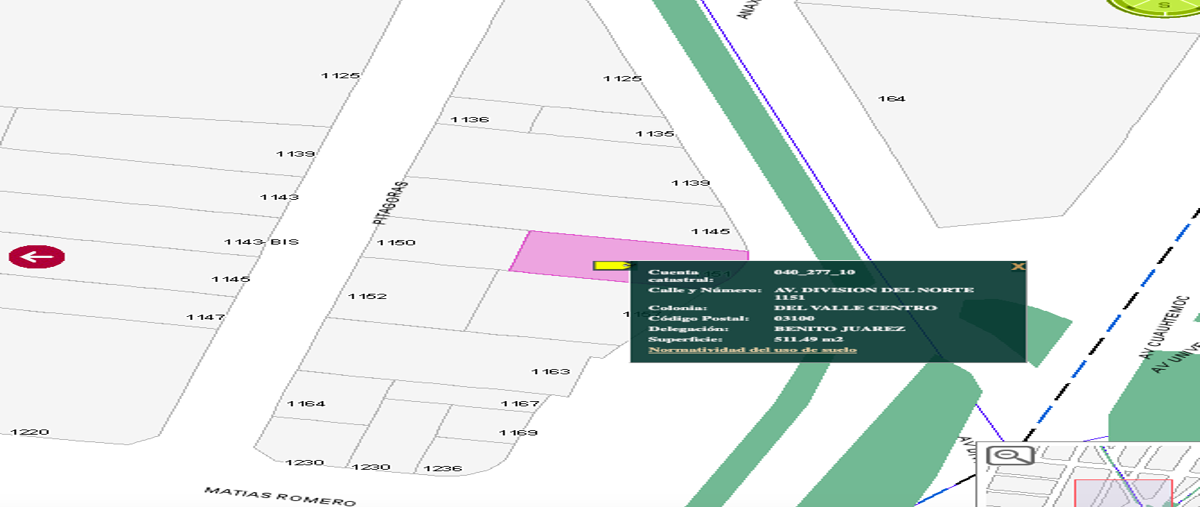Click the red back arrow button

[37, 257]
